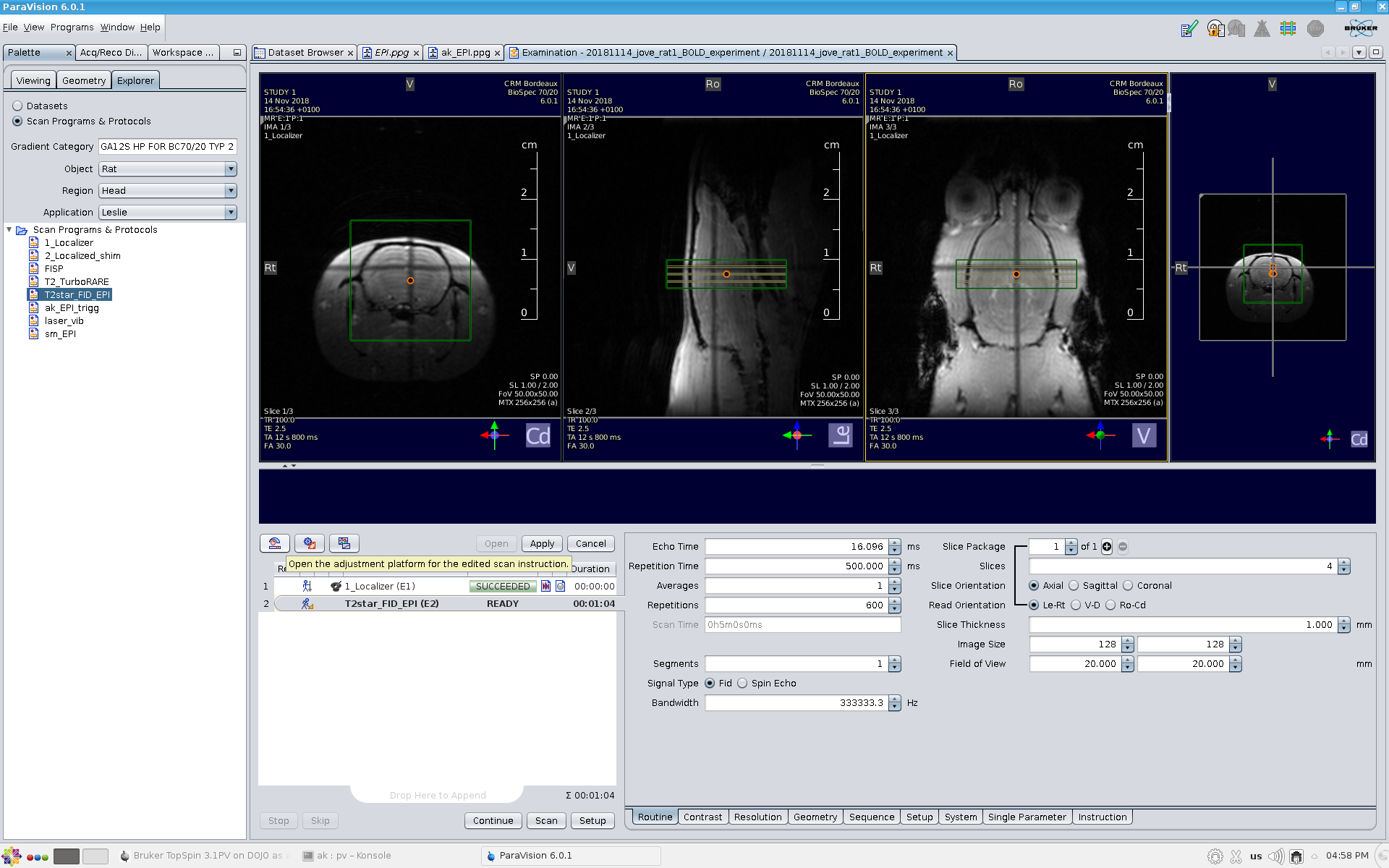This screenshot has height=868, width=1389.
Task: Click the green-orange grid layout icon
Action: (1288, 29)
